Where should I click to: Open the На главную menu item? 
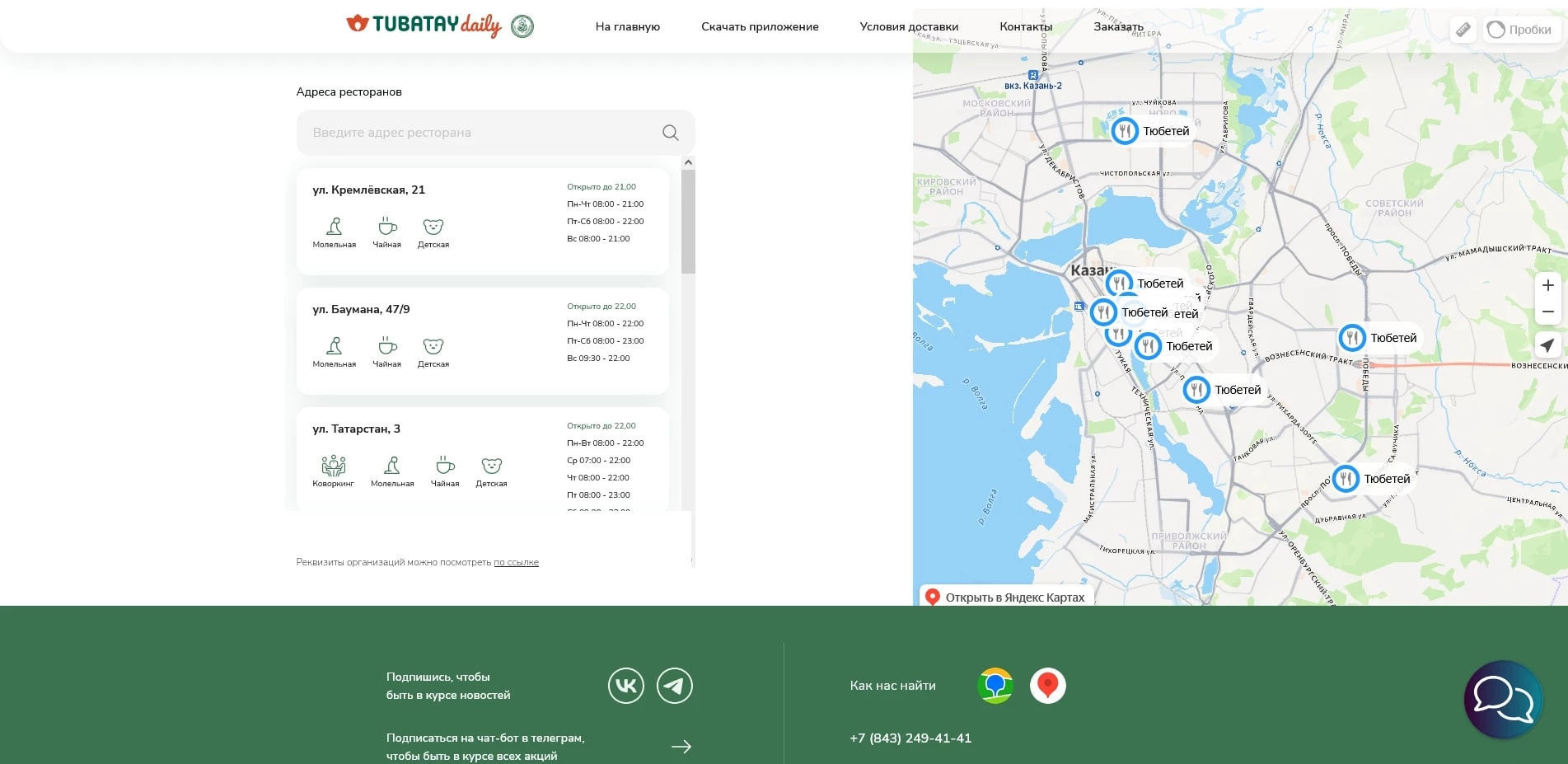[x=627, y=26]
